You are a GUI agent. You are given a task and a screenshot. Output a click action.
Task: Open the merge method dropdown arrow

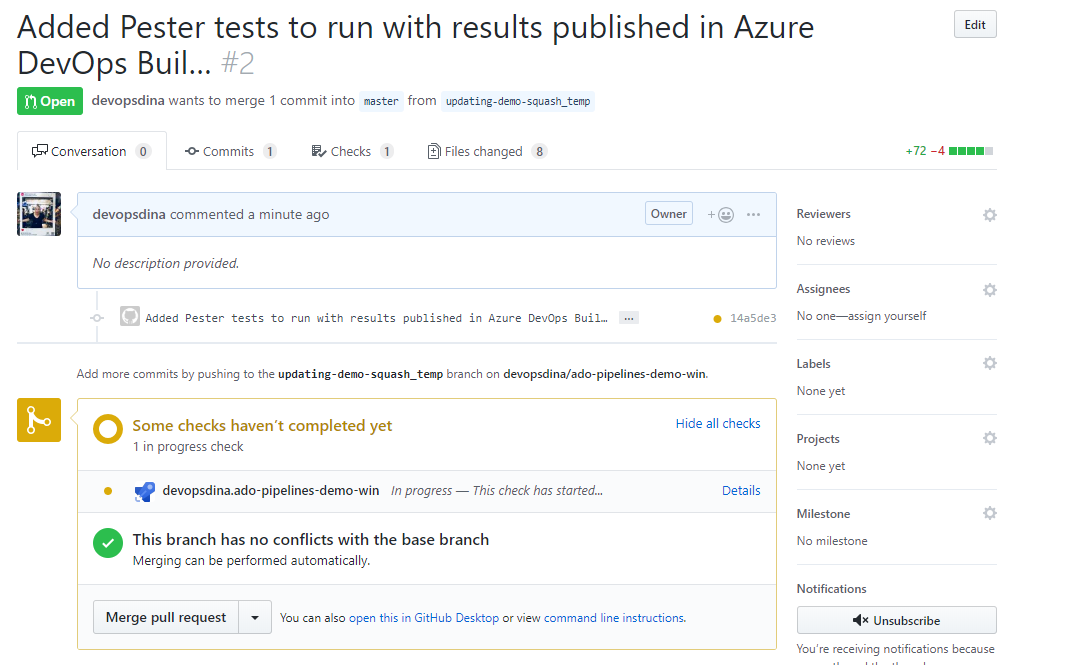point(255,617)
